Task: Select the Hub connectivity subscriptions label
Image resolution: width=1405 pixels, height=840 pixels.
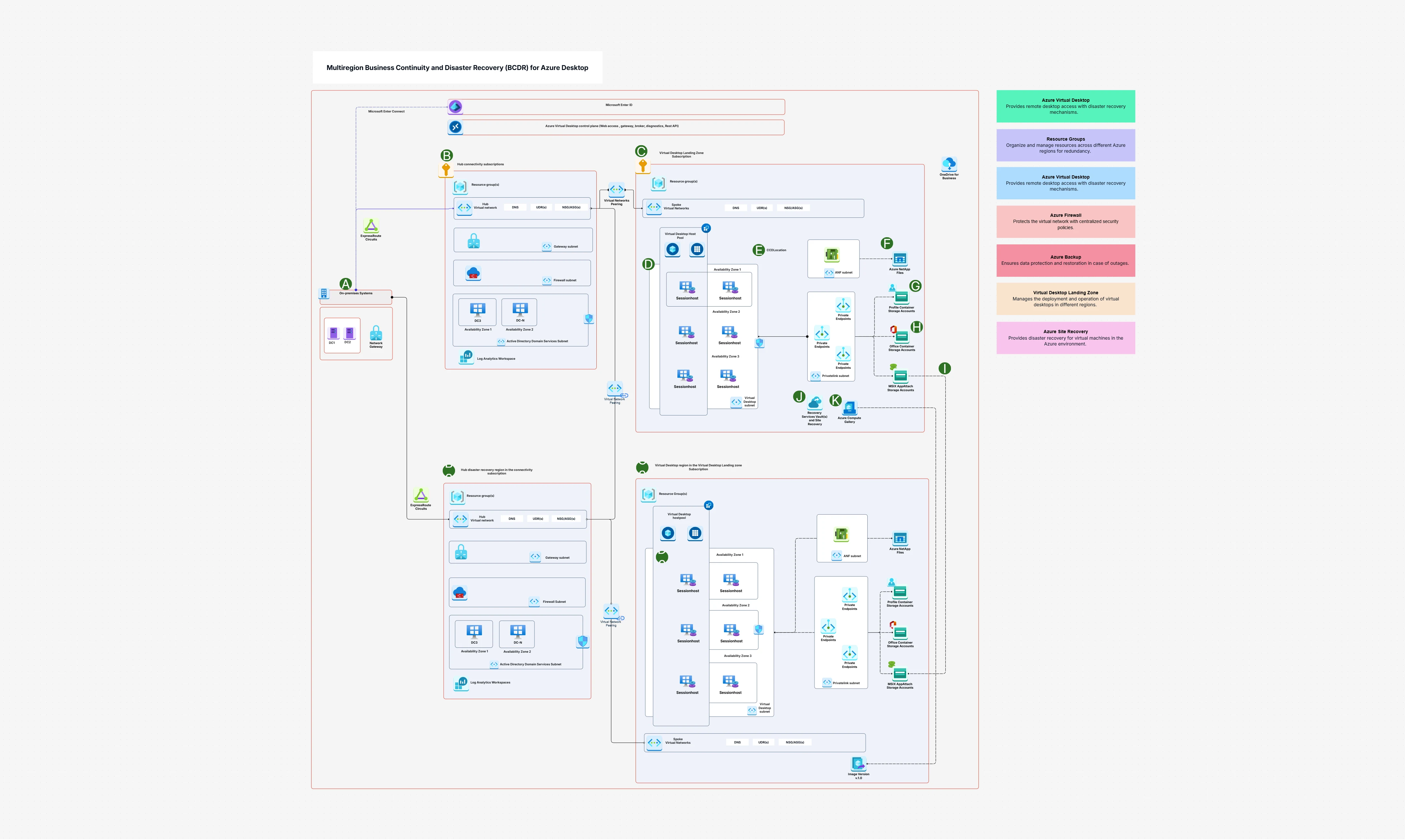Action: pyautogui.click(x=481, y=164)
